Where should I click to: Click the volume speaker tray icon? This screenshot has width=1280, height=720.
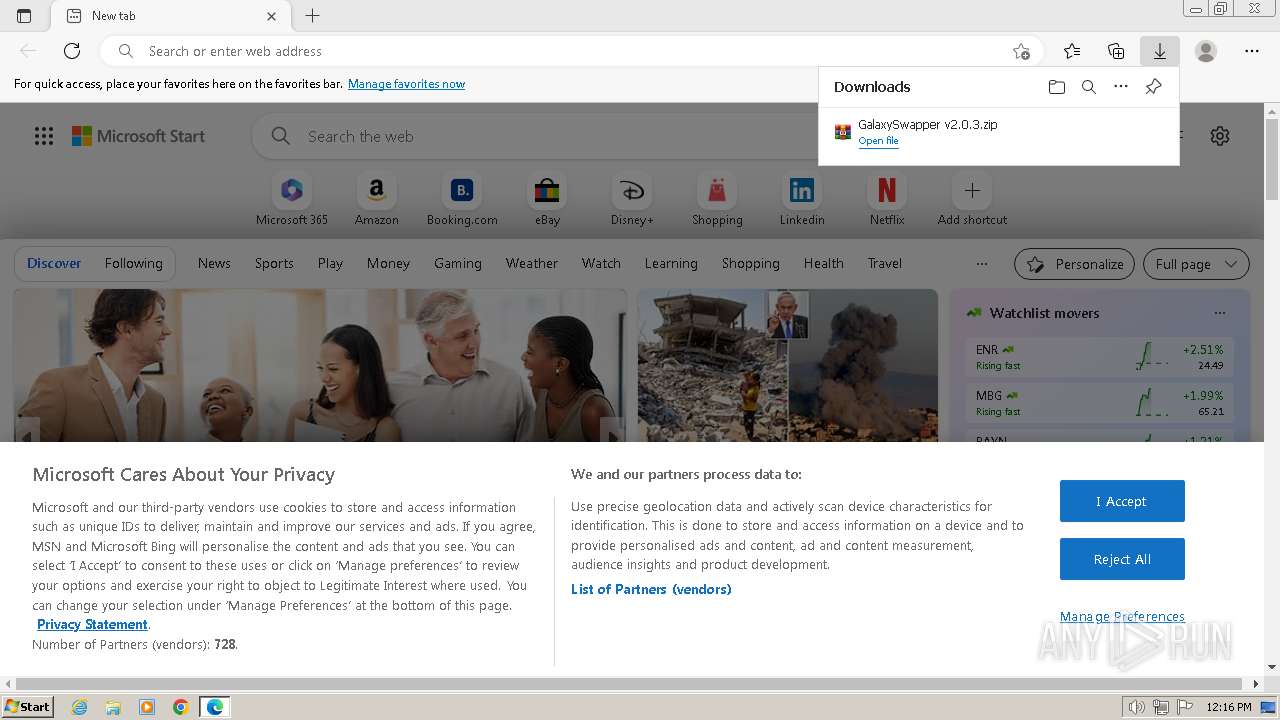1137,707
